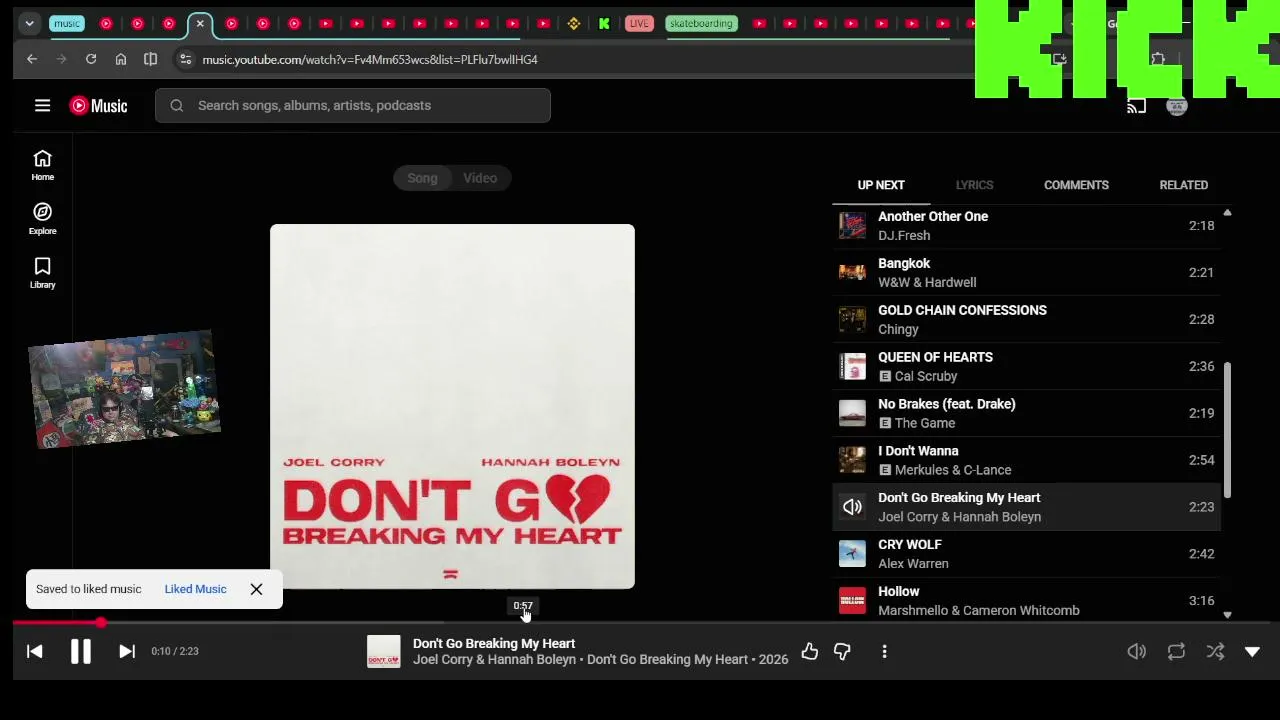Open the account avatar menu
The image size is (1280, 720).
tap(1176, 106)
